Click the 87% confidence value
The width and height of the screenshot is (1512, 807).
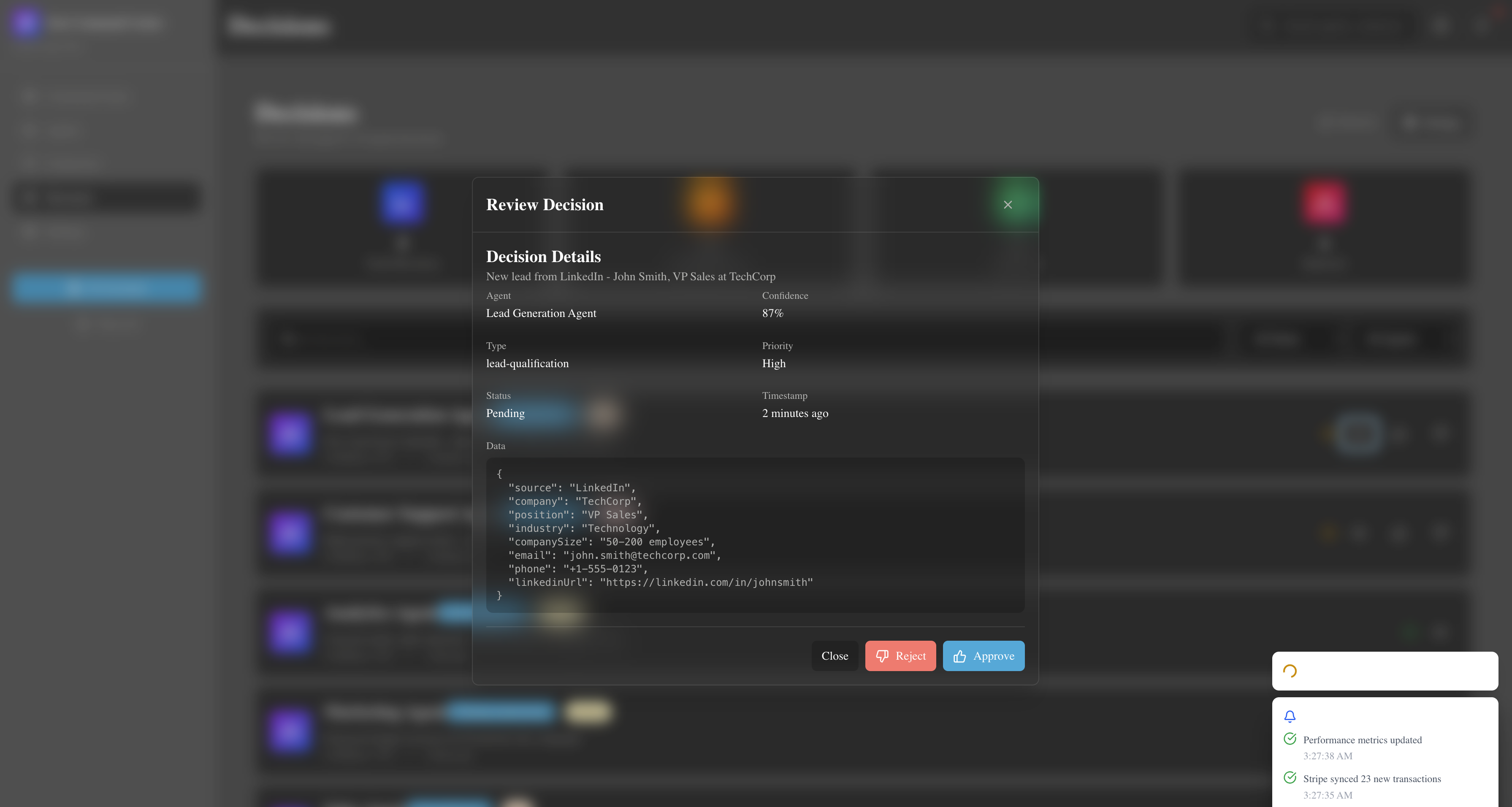[x=772, y=314]
